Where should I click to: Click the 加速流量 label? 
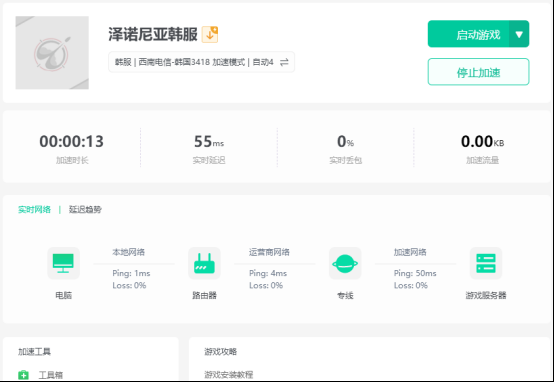point(482,160)
